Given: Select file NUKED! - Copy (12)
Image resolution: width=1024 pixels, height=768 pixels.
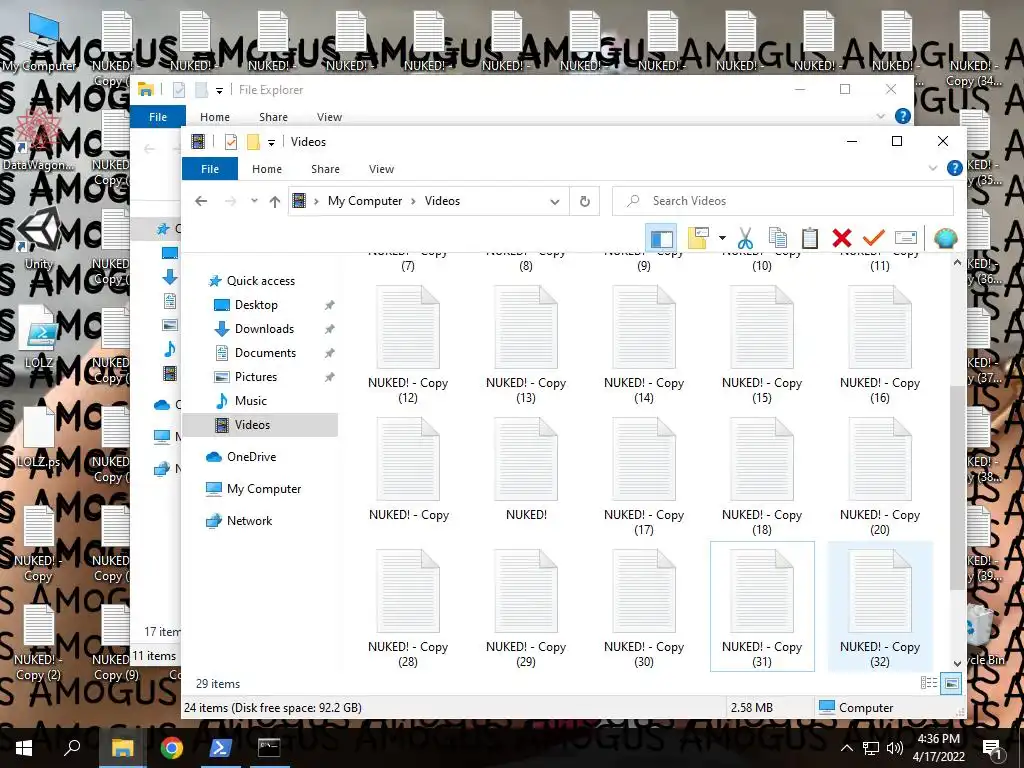Looking at the screenshot, I should coord(408,345).
